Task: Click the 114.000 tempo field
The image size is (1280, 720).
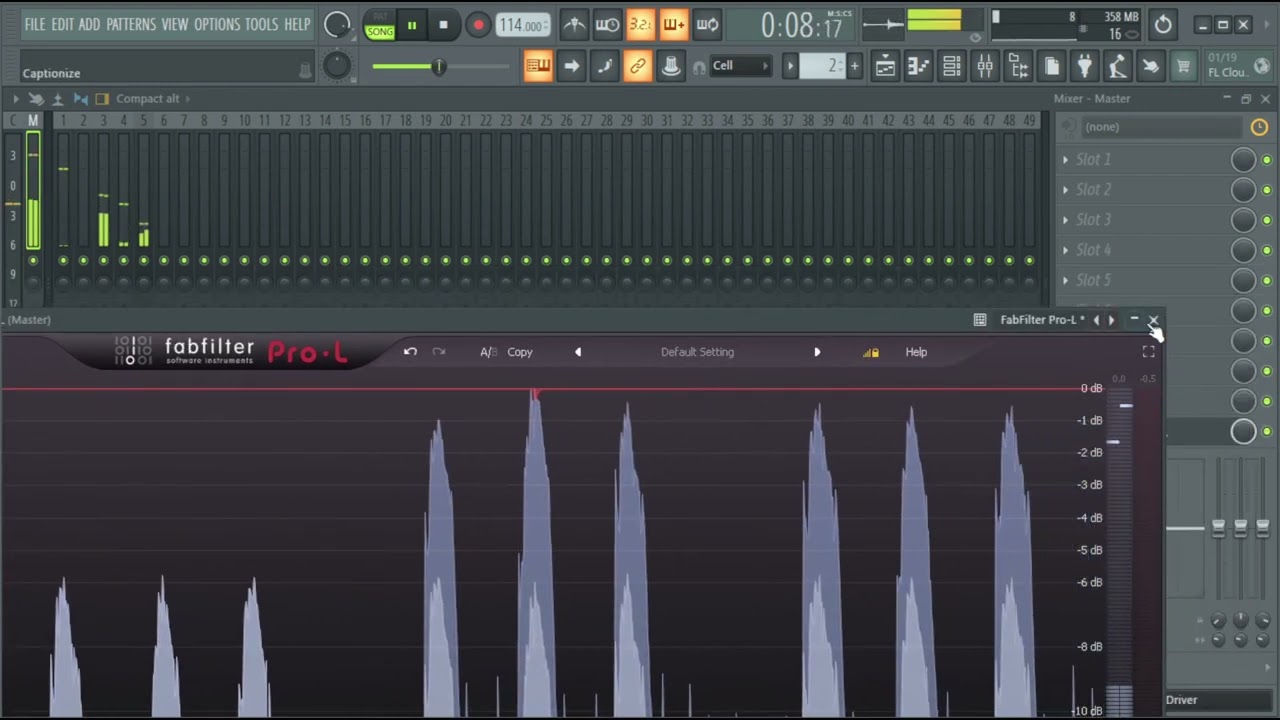Action: point(522,26)
